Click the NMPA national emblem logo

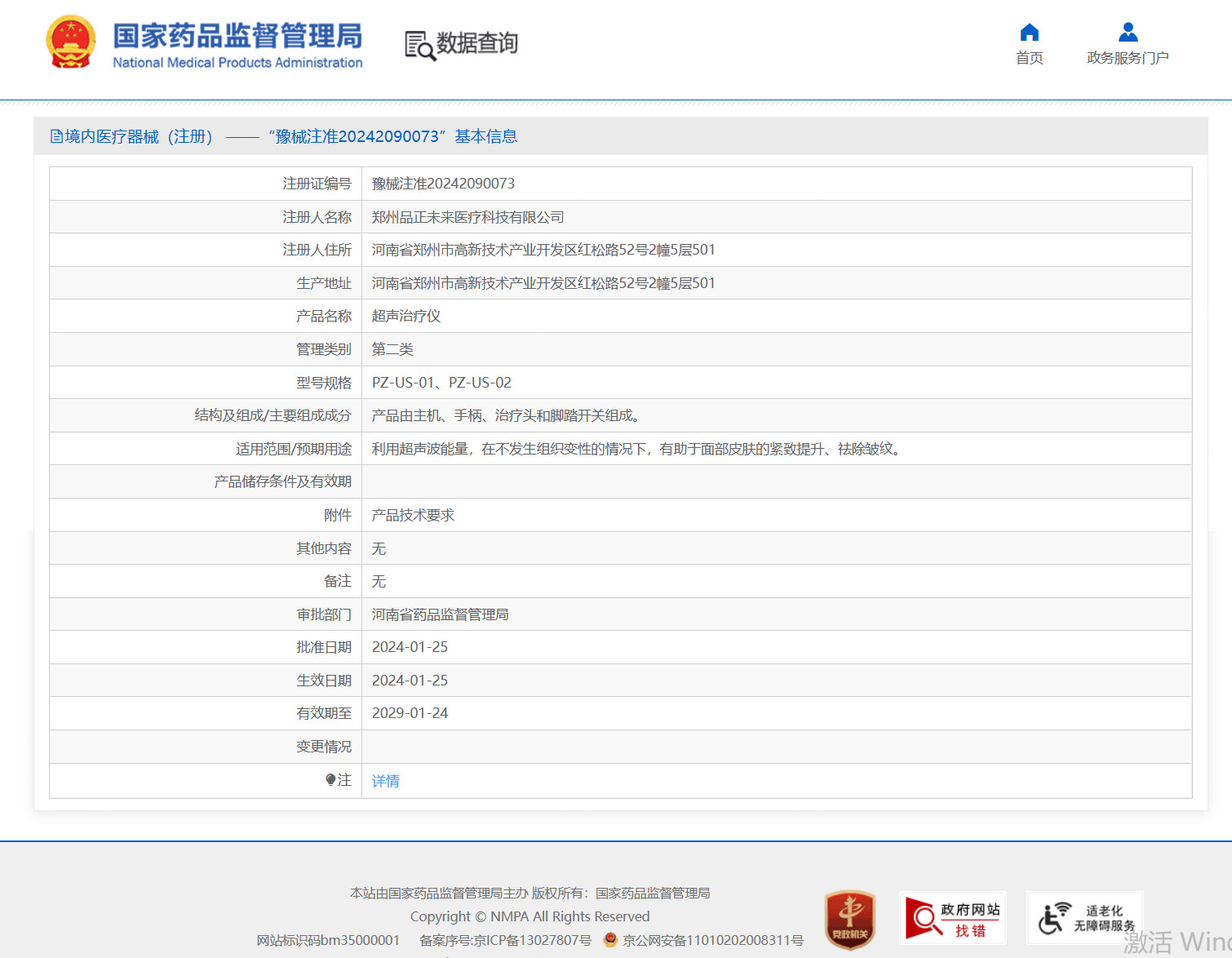coord(71,42)
